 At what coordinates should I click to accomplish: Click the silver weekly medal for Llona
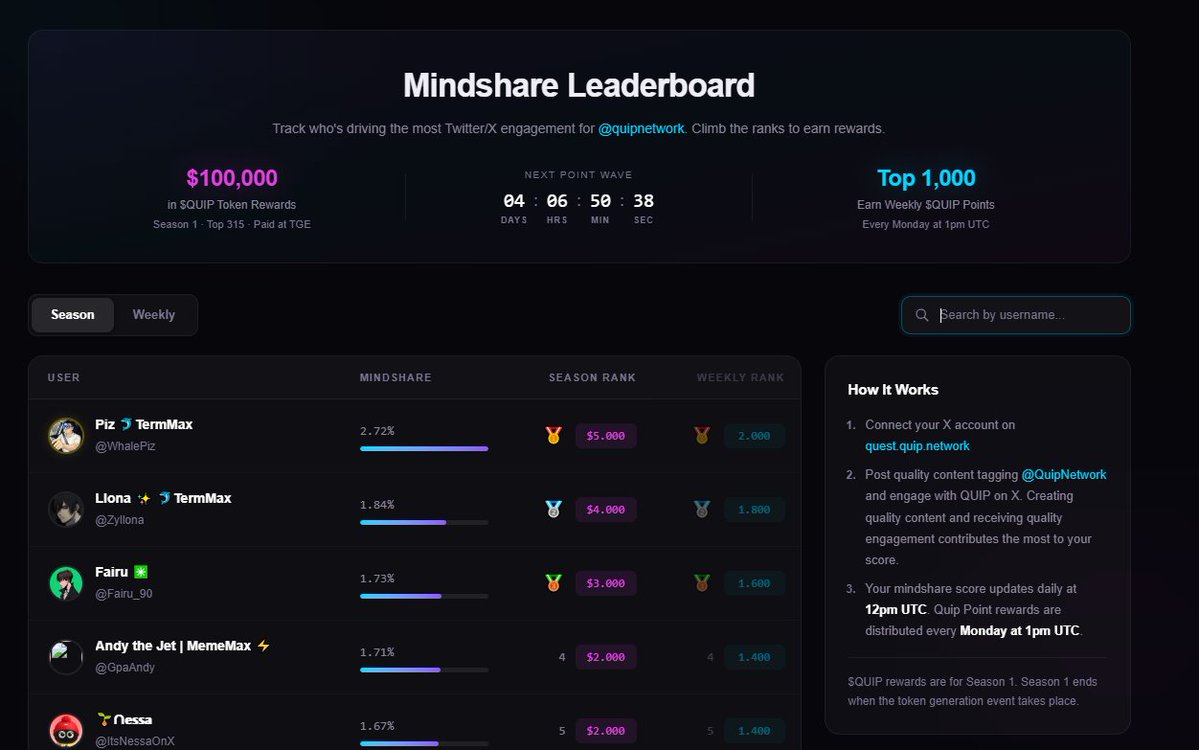pyautogui.click(x=702, y=509)
